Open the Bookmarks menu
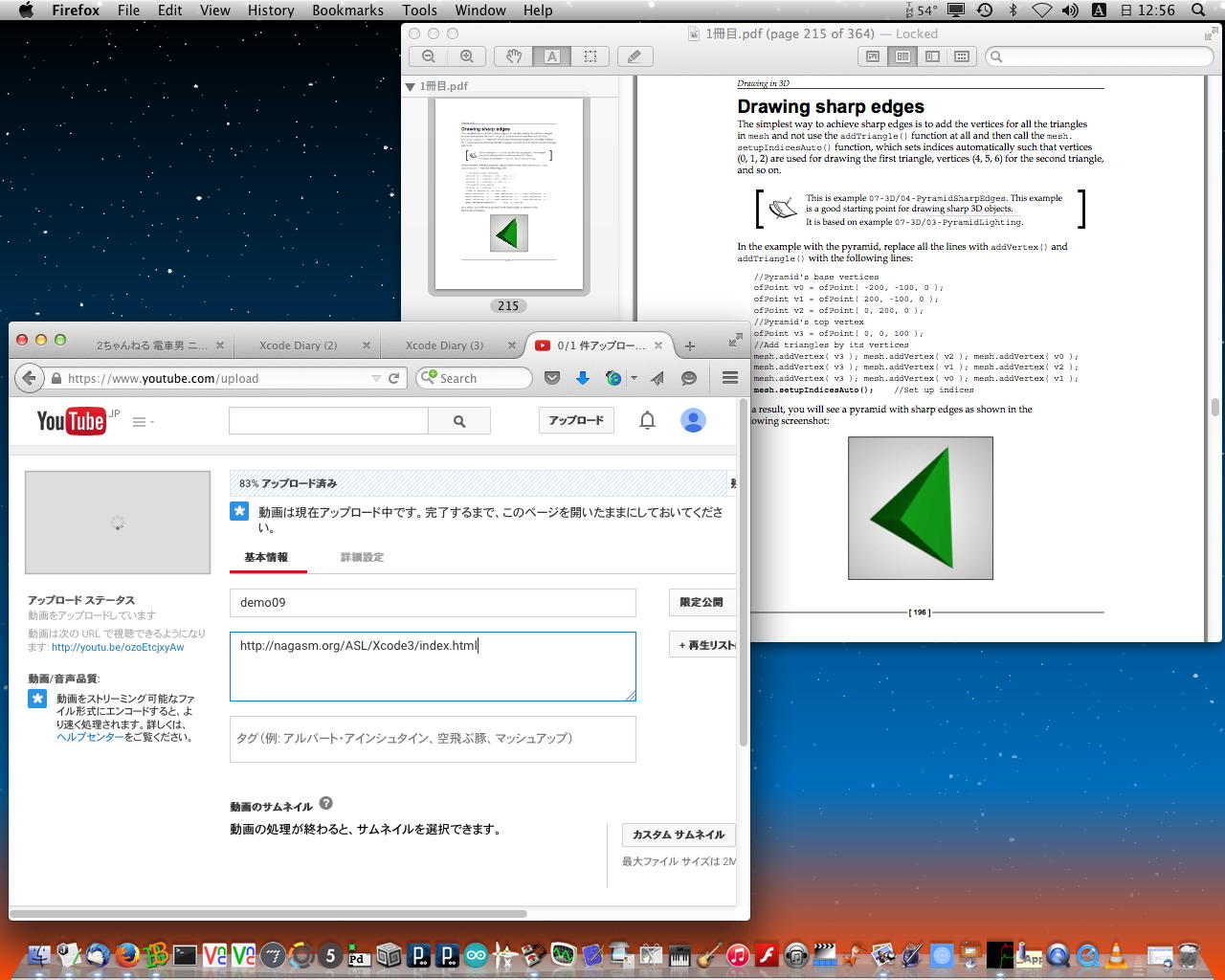 tap(347, 10)
